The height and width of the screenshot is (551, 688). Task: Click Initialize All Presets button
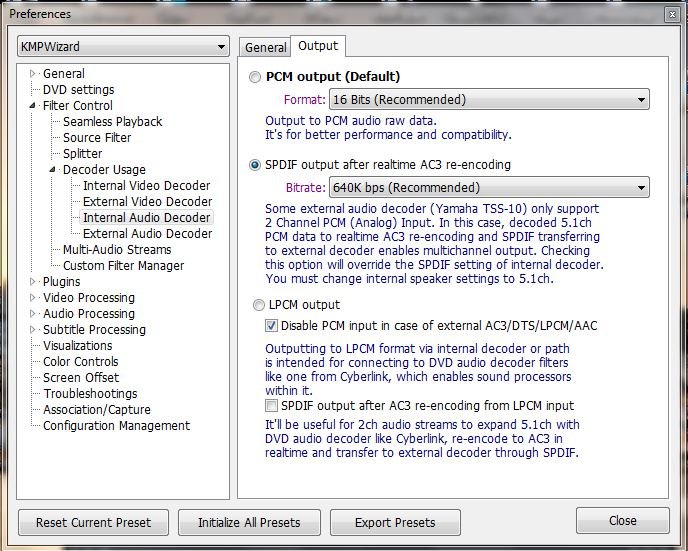249,522
